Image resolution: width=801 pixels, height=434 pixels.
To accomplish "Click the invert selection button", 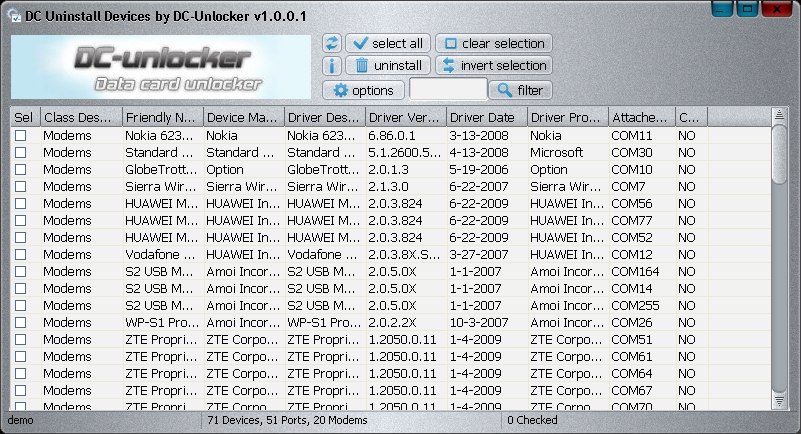I will pos(494,65).
